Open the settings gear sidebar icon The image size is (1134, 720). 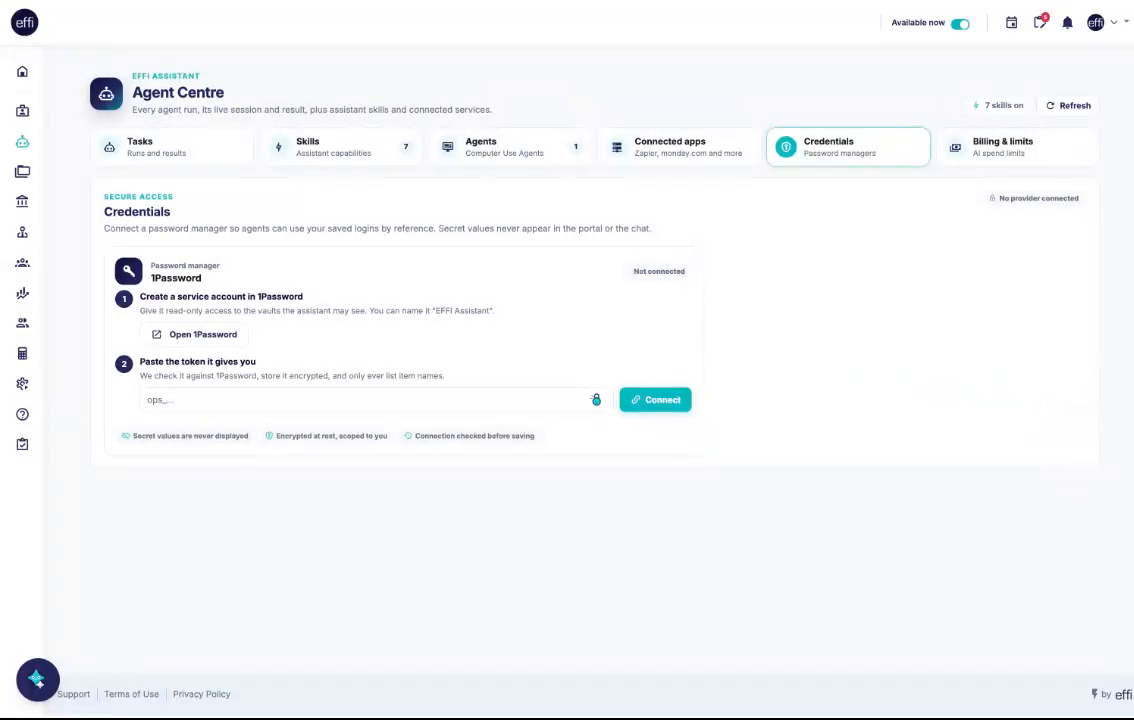(x=22, y=384)
